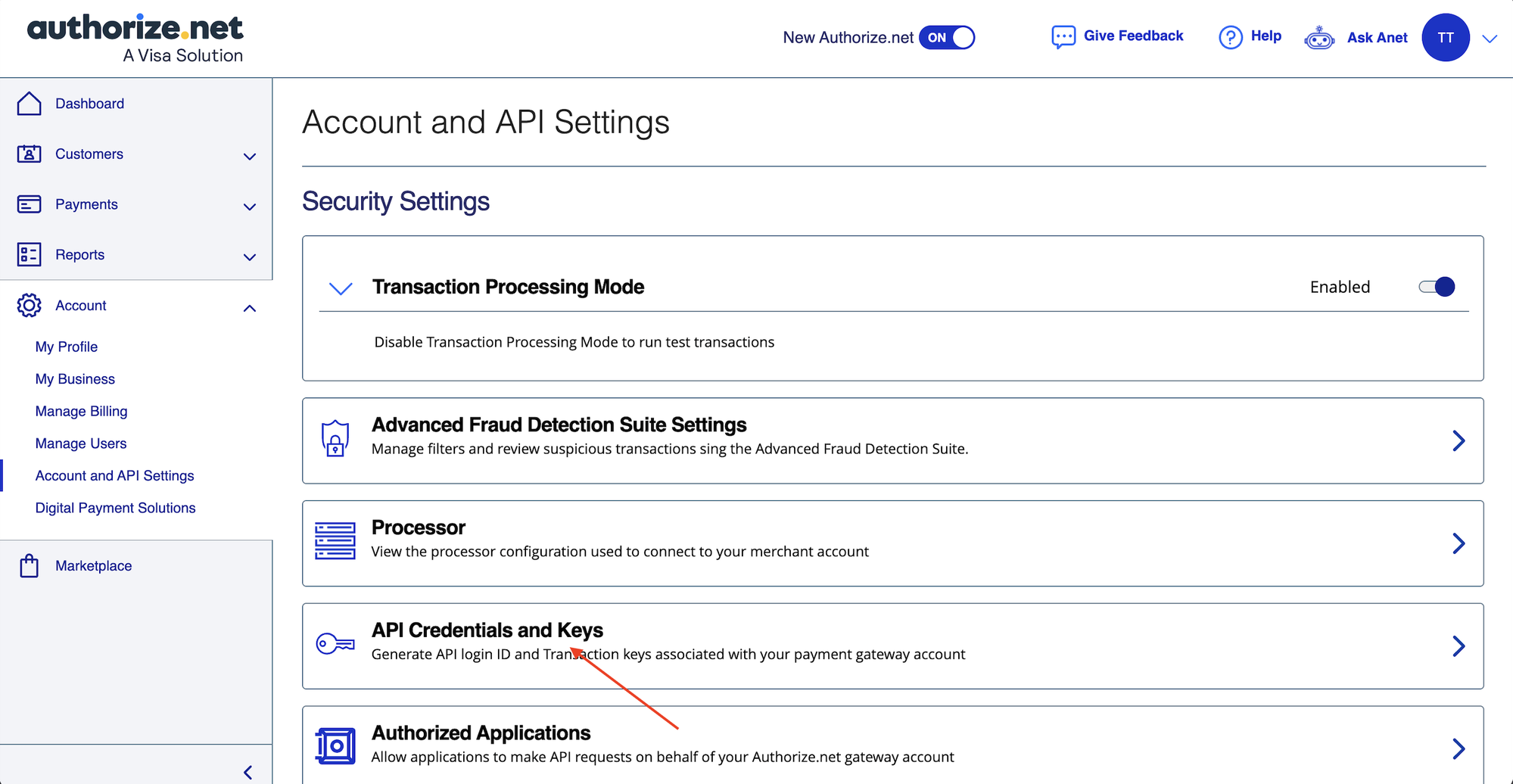
Task: Click the Dashboard home icon
Action: (x=30, y=104)
